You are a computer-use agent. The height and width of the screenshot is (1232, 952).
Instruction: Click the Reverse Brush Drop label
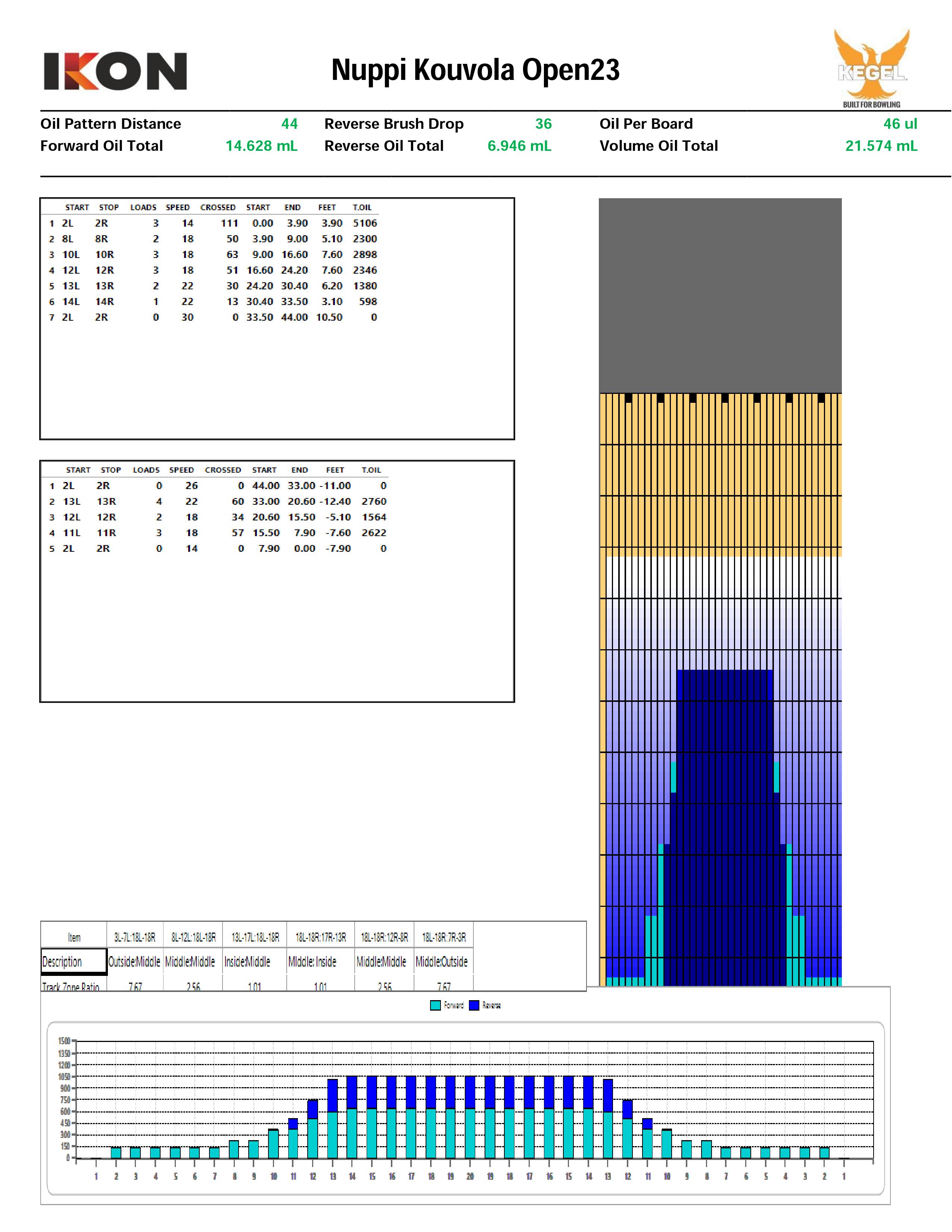pos(393,124)
